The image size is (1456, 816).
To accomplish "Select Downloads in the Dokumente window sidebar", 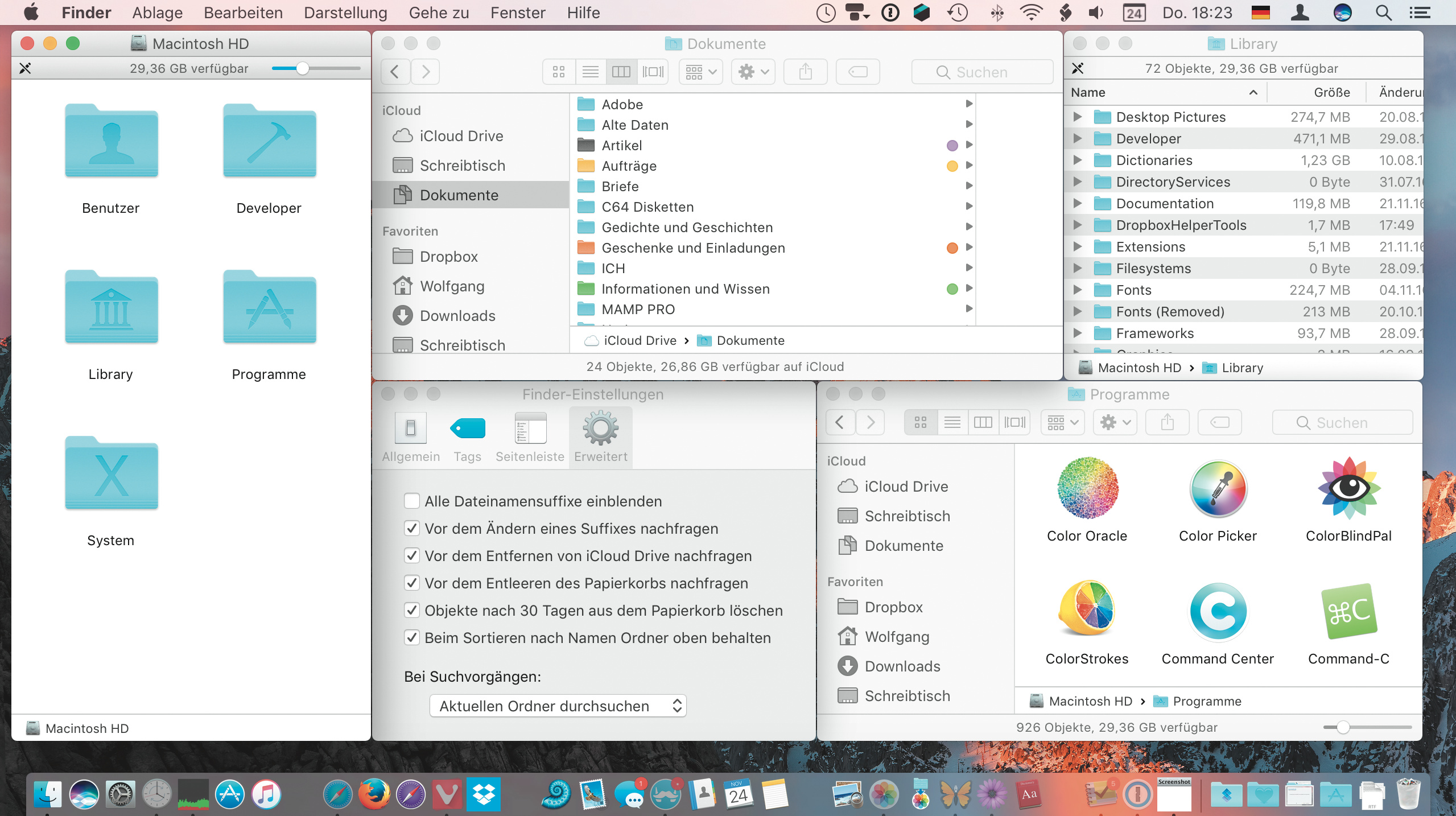I will (457, 316).
